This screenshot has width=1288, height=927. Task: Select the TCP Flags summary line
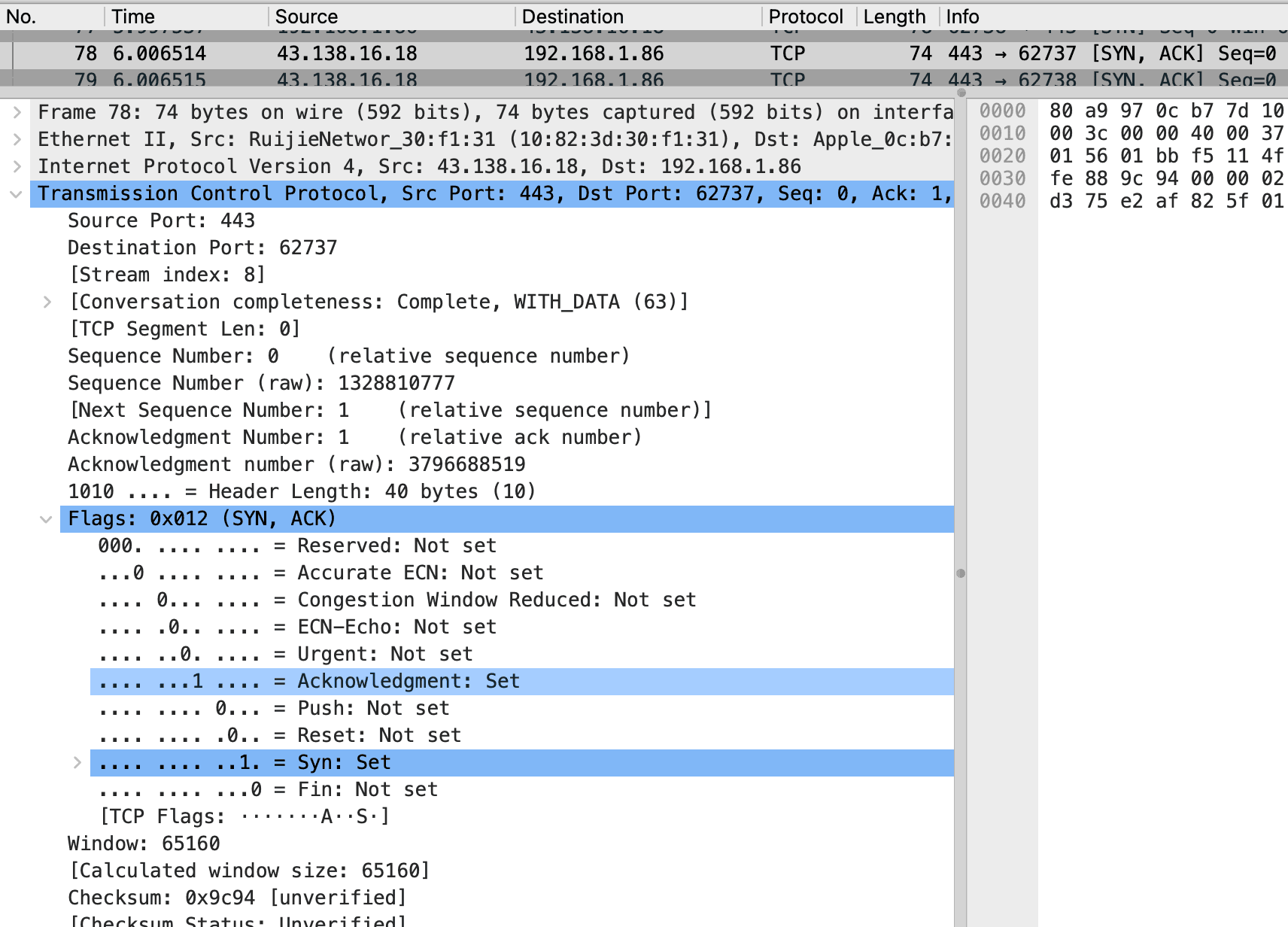tap(245, 816)
